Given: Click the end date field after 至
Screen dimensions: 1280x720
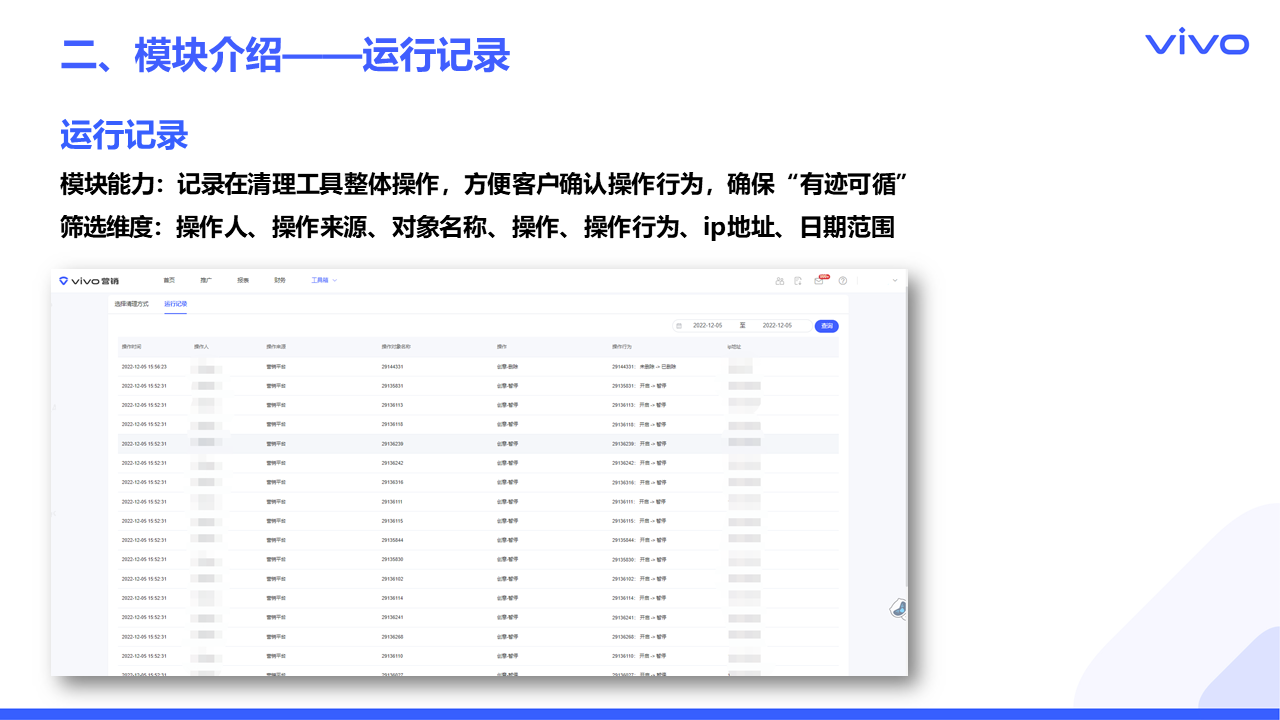Looking at the screenshot, I should [776, 326].
